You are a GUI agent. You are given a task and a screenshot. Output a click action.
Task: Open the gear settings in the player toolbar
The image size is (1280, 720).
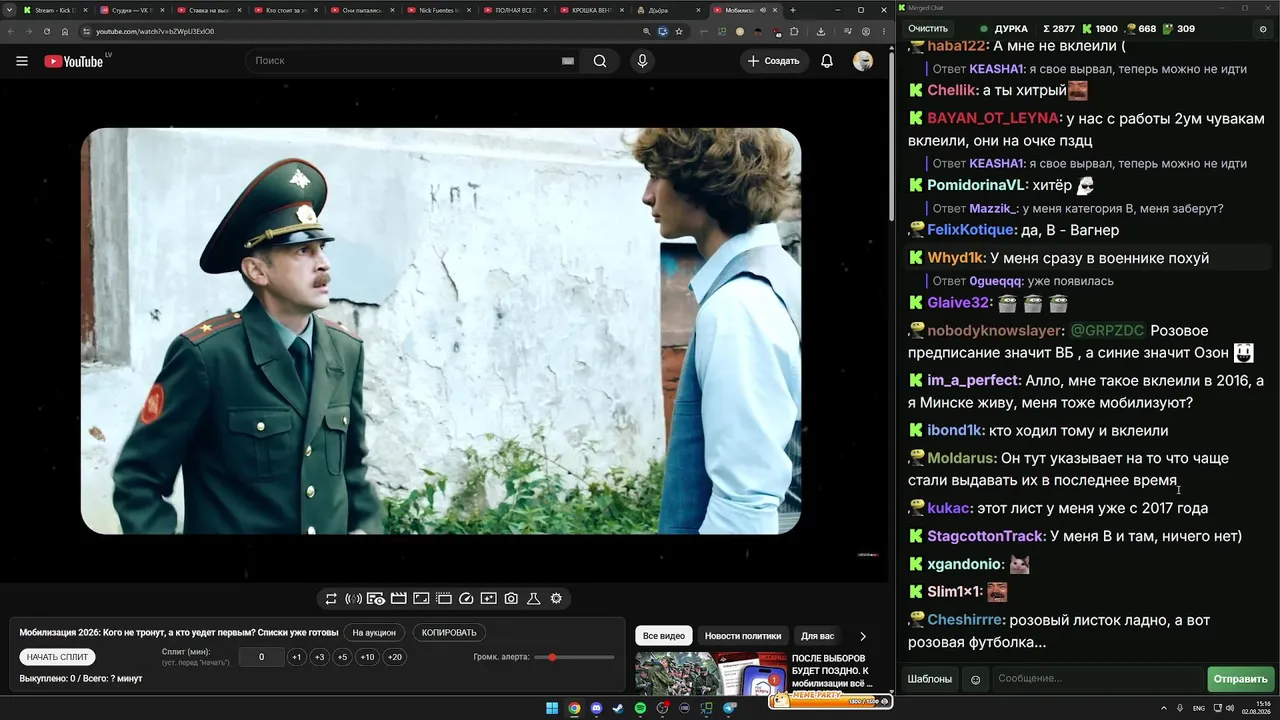click(x=556, y=599)
